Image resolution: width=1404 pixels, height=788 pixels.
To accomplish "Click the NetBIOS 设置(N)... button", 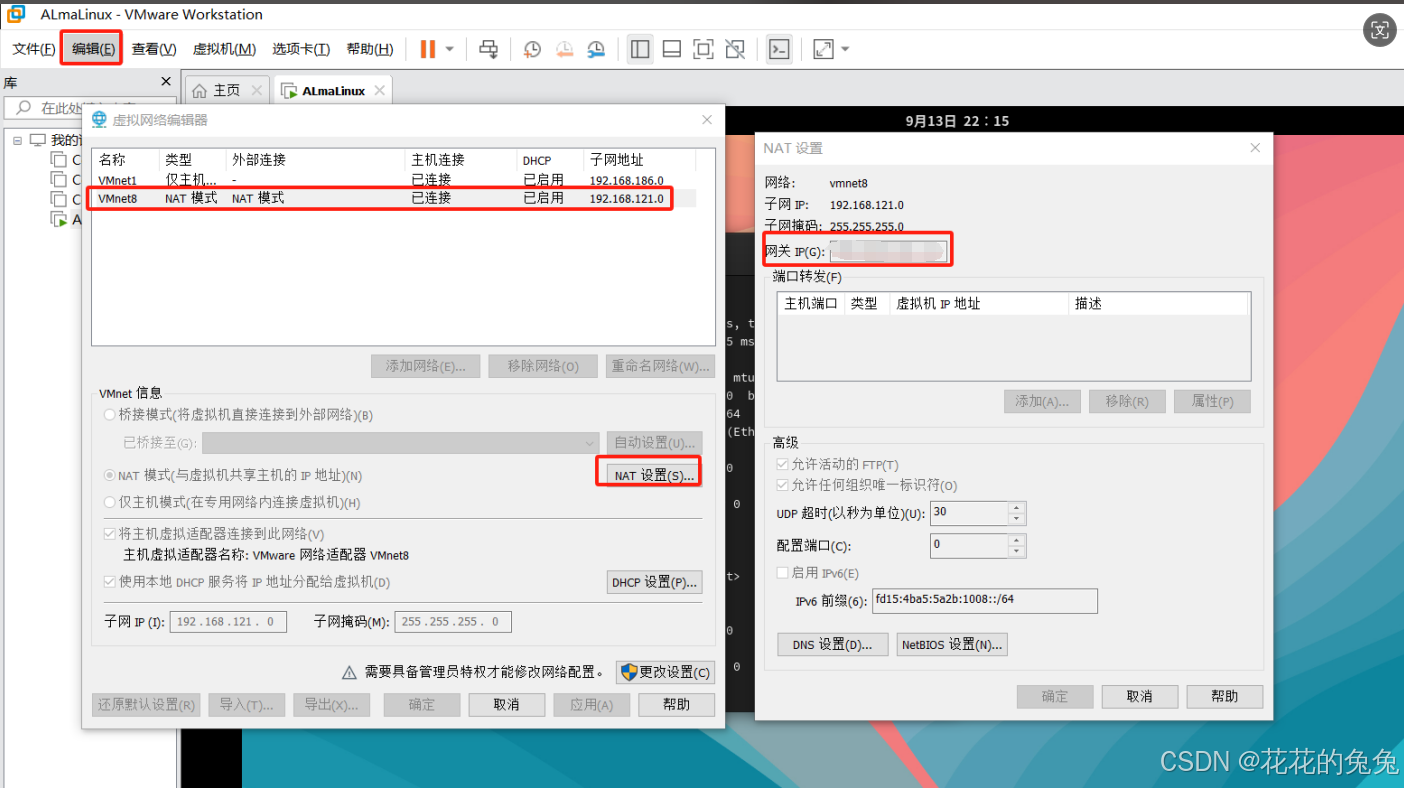I will coord(952,645).
